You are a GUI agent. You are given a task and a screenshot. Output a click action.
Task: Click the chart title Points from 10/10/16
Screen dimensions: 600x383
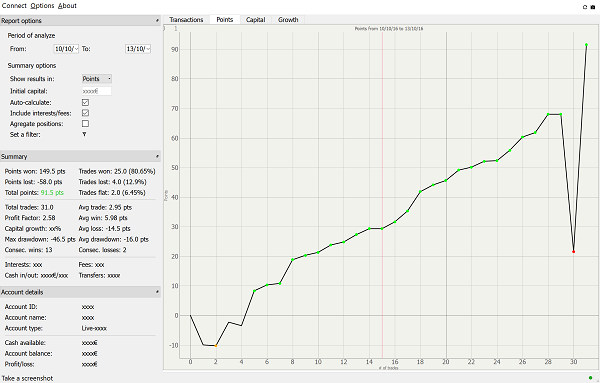389,28
